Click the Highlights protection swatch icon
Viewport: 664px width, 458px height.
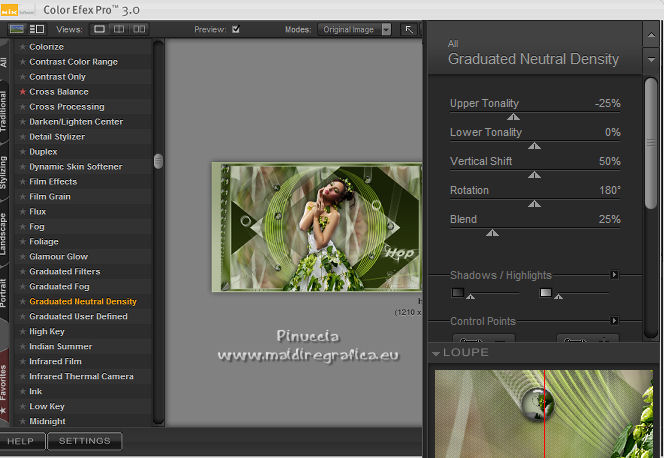pyautogui.click(x=545, y=292)
